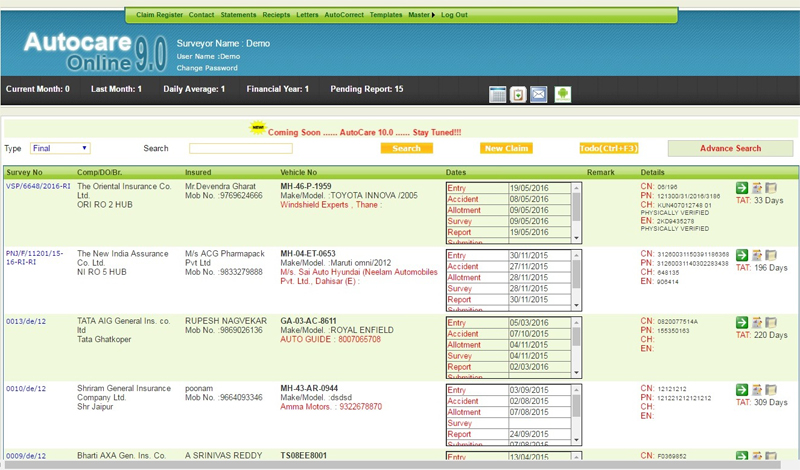Click vehicle number MH-46-P-1959
The image size is (800, 470).
coord(306,186)
